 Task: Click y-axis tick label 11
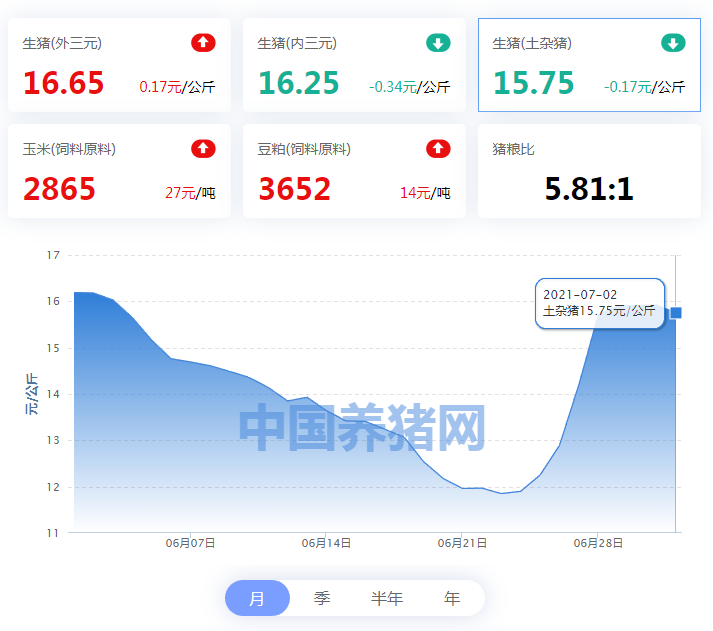coord(53,533)
